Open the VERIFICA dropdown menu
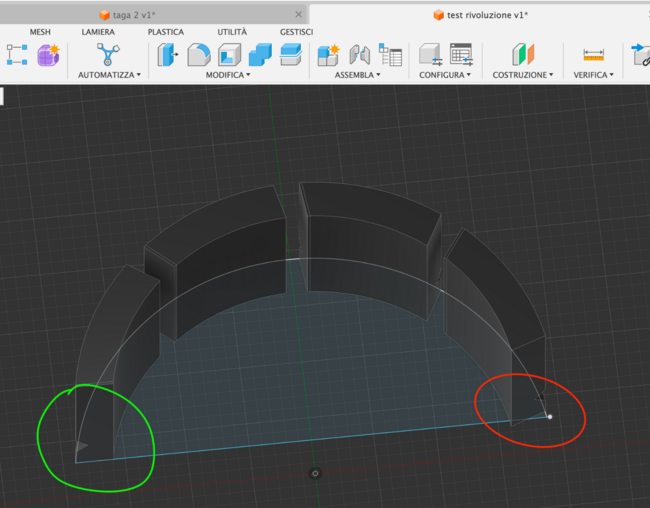This screenshot has height=508, width=650. click(x=594, y=75)
